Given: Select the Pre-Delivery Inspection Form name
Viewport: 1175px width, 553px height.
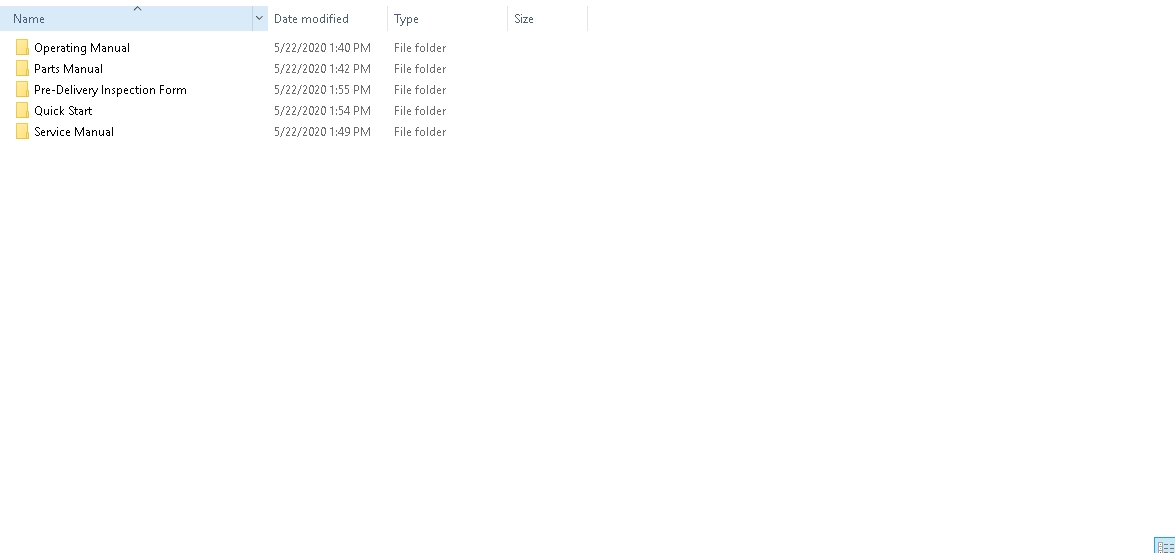Looking at the screenshot, I should [110, 90].
